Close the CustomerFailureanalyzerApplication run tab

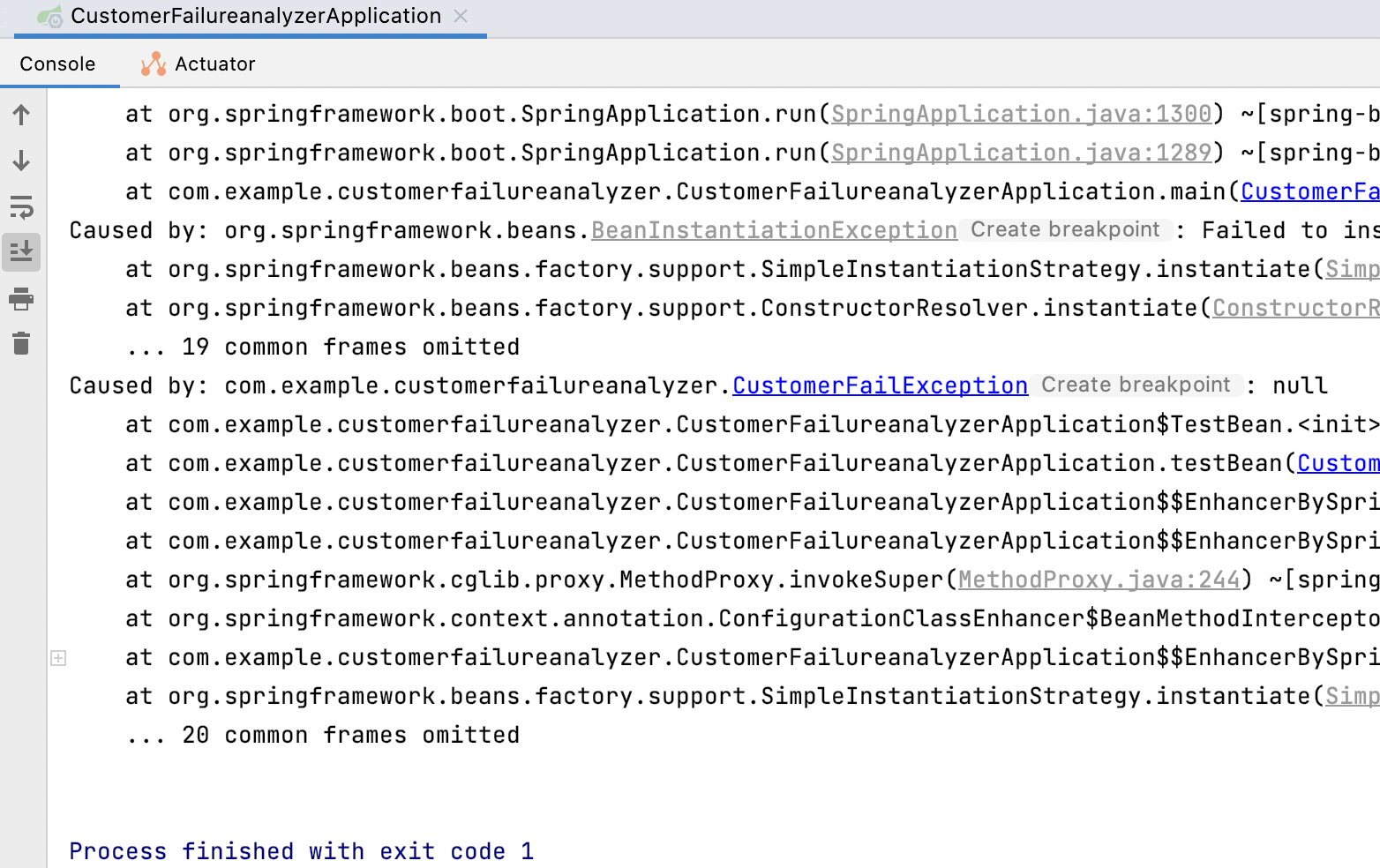click(461, 16)
